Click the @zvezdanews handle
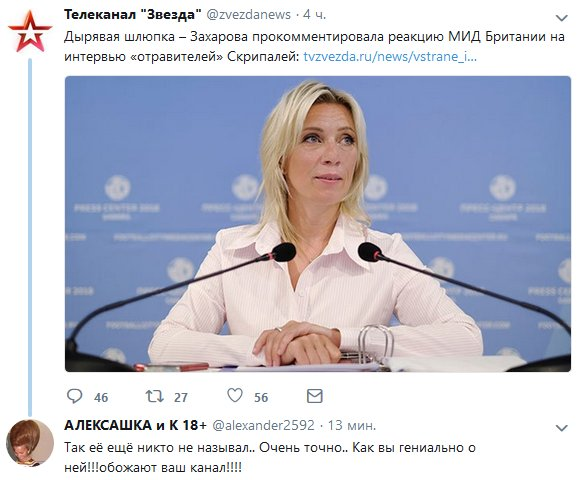581x480 pixels. (248, 15)
